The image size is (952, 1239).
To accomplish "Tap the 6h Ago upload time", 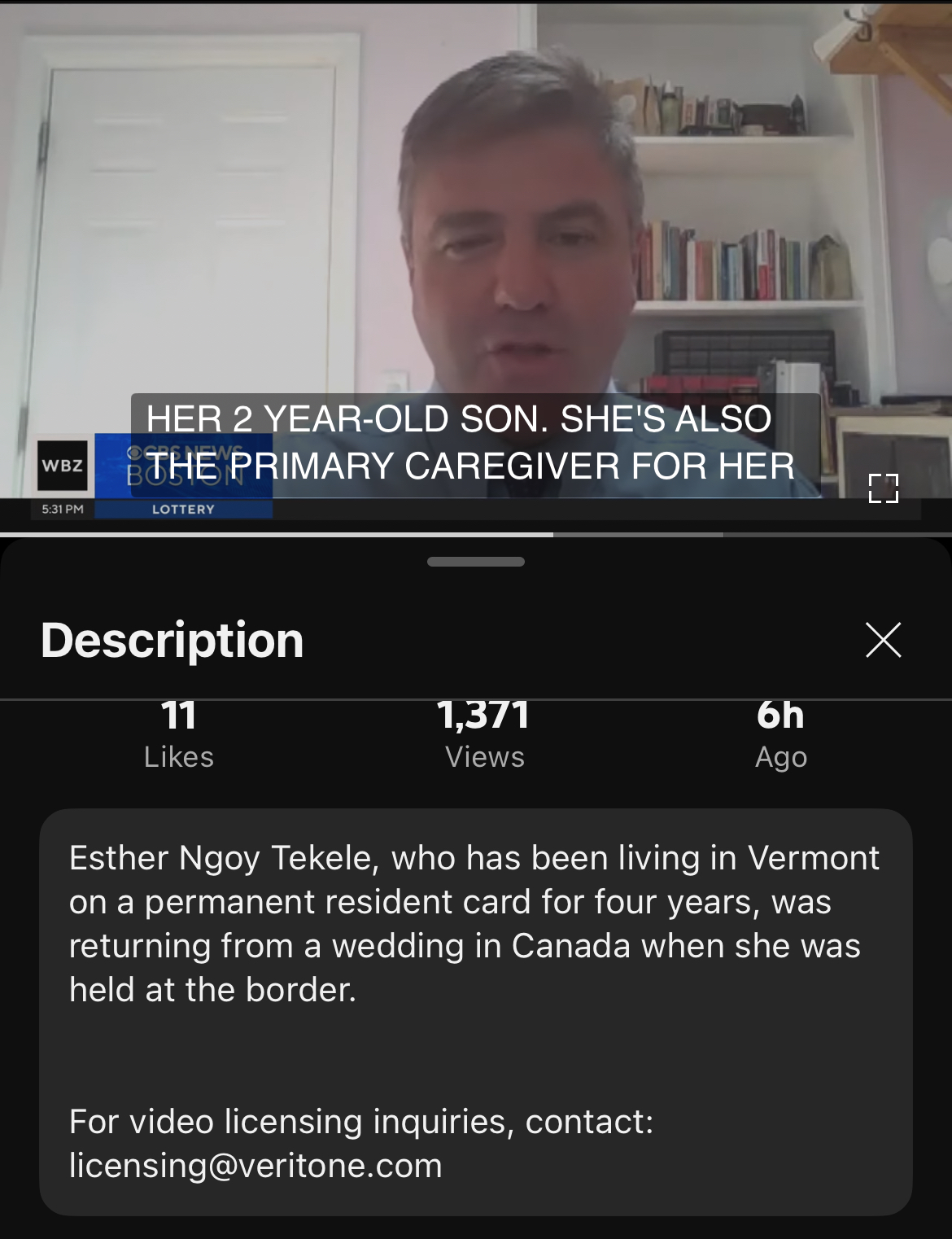I will tap(781, 734).
